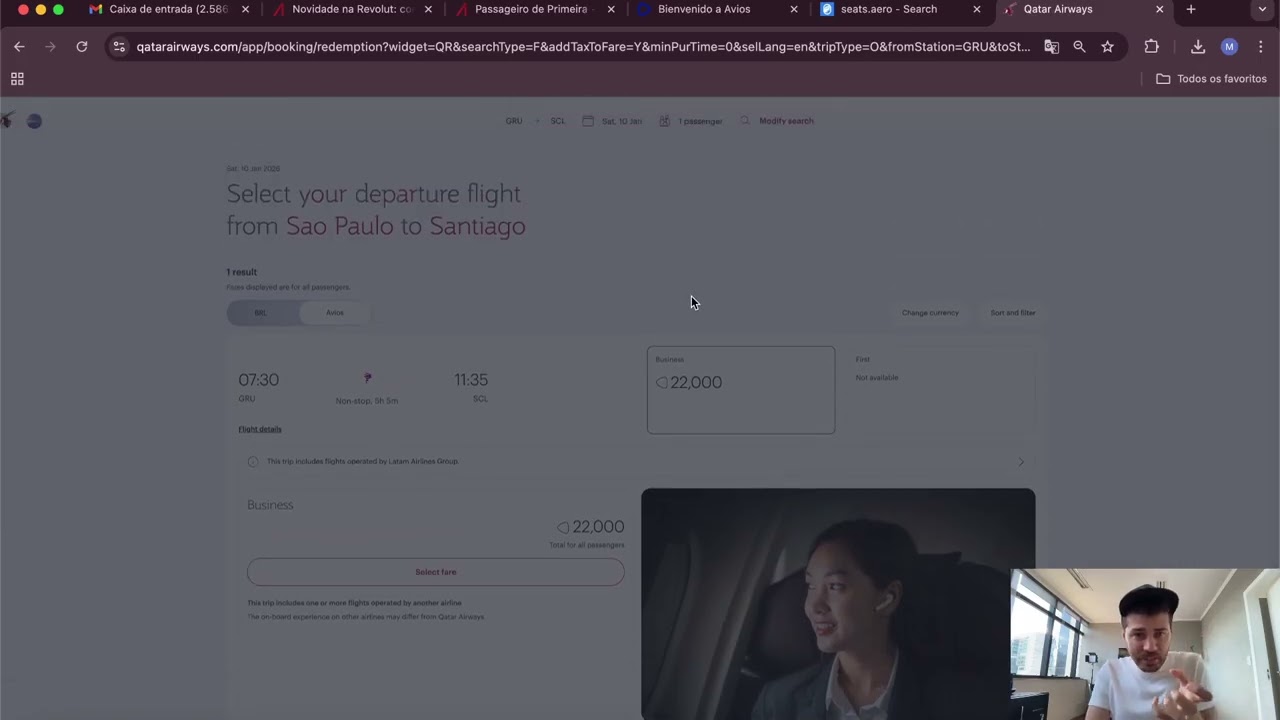Open the downloads icon
Viewport: 1280px width, 720px height.
(x=1198, y=47)
